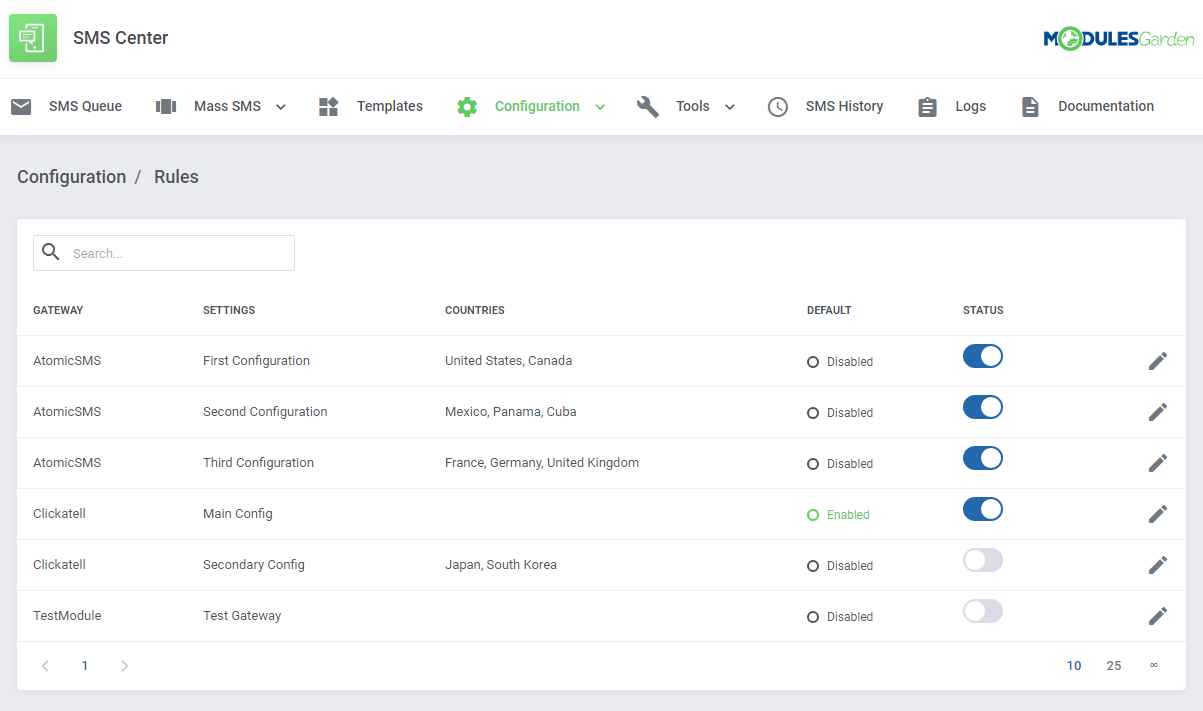Viewport: 1203px width, 711px height.
Task: Open the Tools wrench icon
Action: click(647, 105)
